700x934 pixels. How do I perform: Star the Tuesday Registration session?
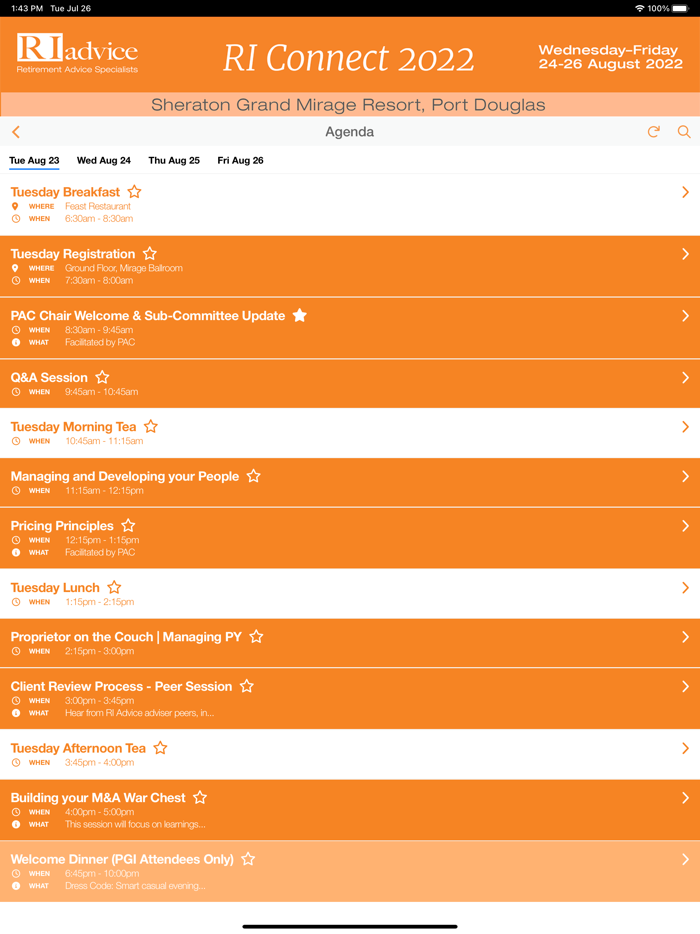(x=150, y=254)
